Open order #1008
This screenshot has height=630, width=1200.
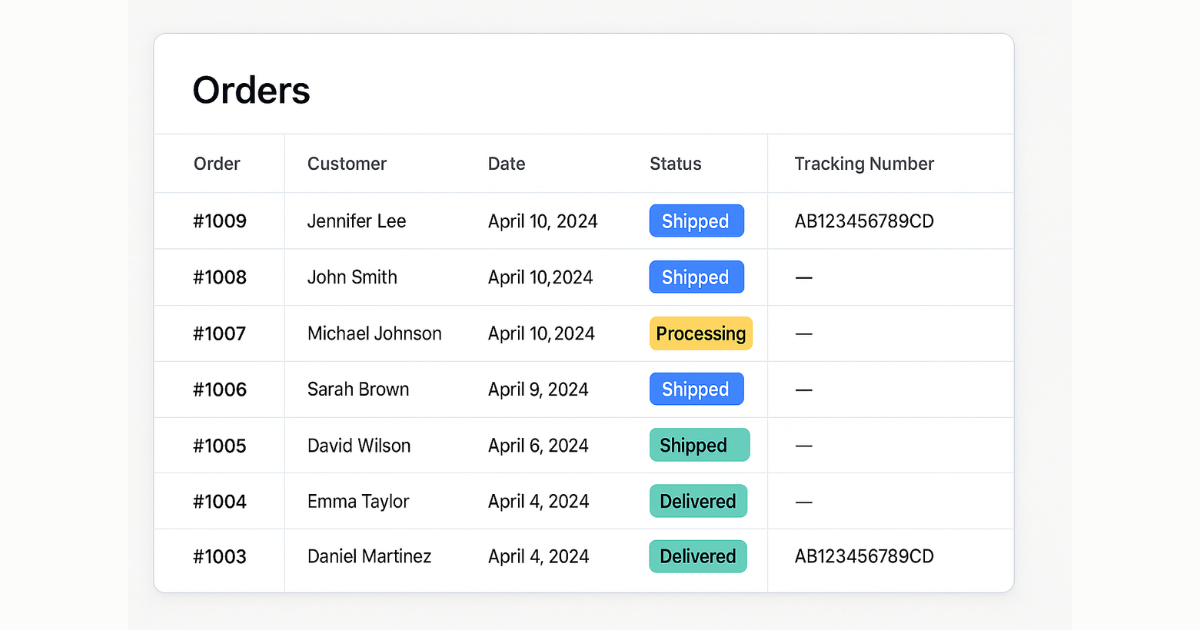(x=220, y=277)
